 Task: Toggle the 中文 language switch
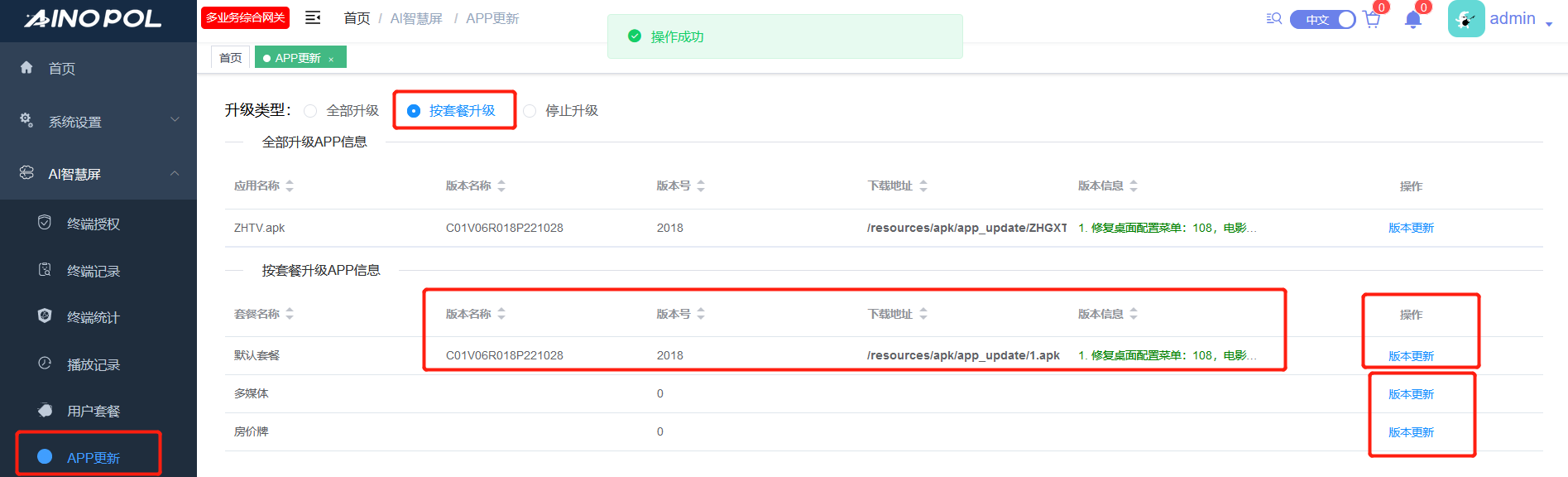1322,19
